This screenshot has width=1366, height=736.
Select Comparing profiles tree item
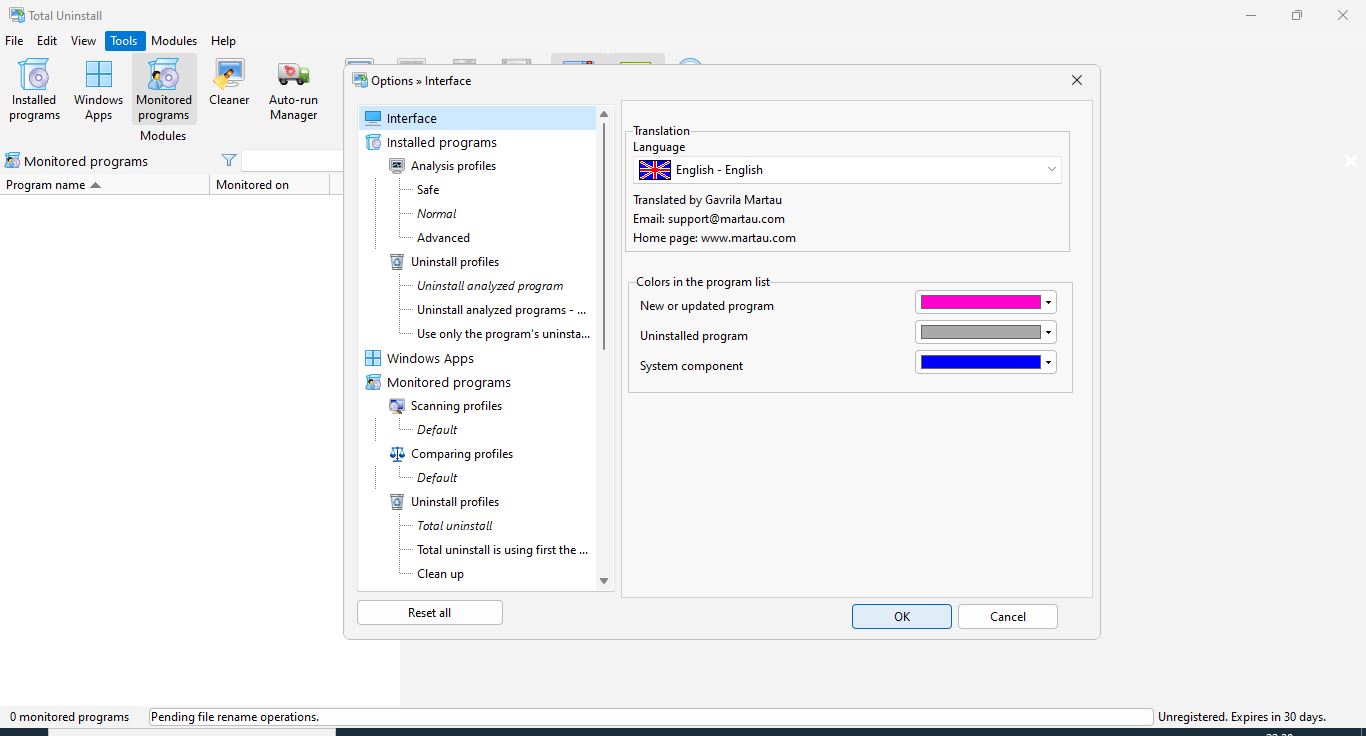(462, 454)
